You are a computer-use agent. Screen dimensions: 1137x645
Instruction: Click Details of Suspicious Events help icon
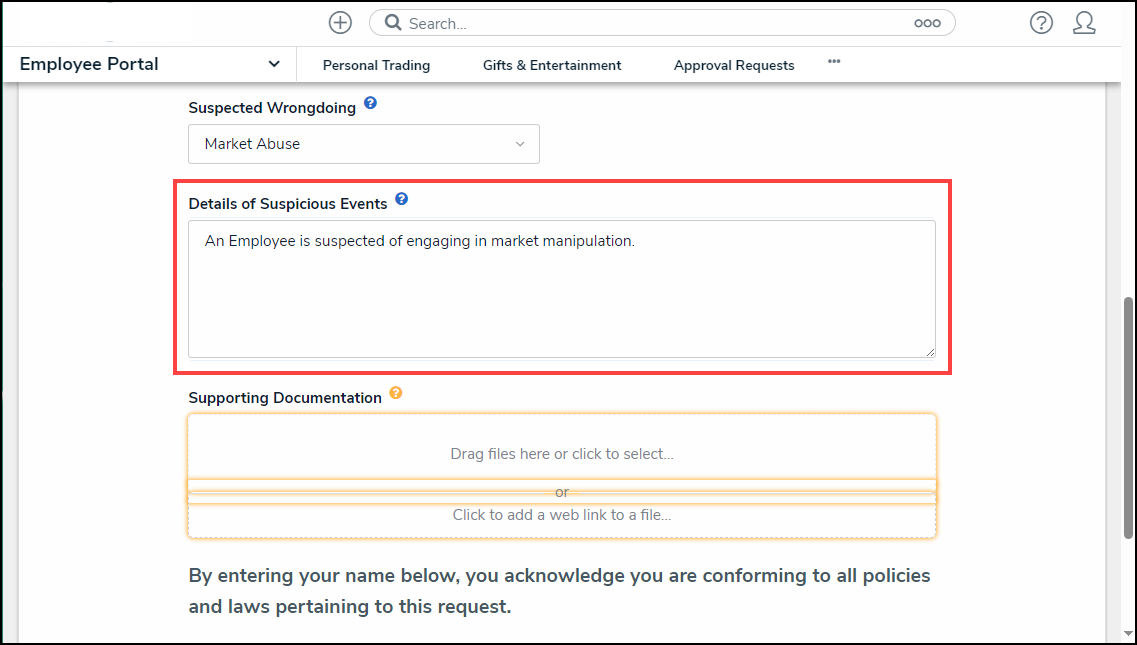coord(401,199)
